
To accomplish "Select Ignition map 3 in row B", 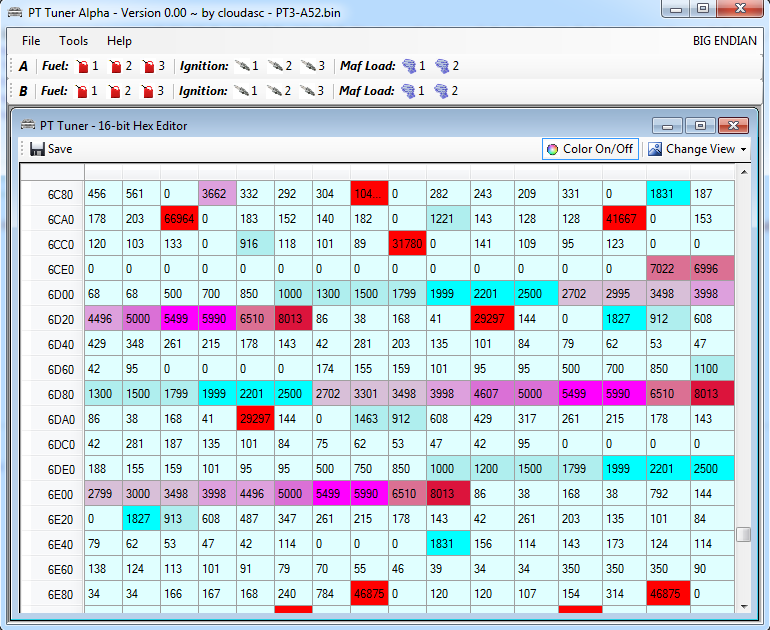I will click(x=314, y=91).
